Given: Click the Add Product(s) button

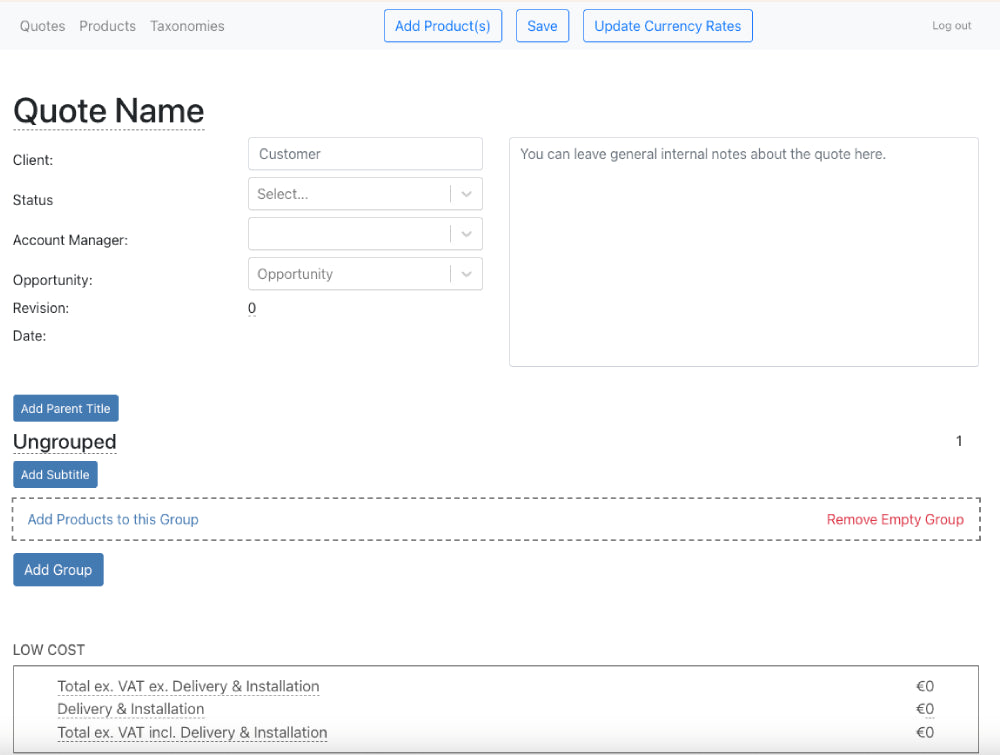Looking at the screenshot, I should point(442,26).
